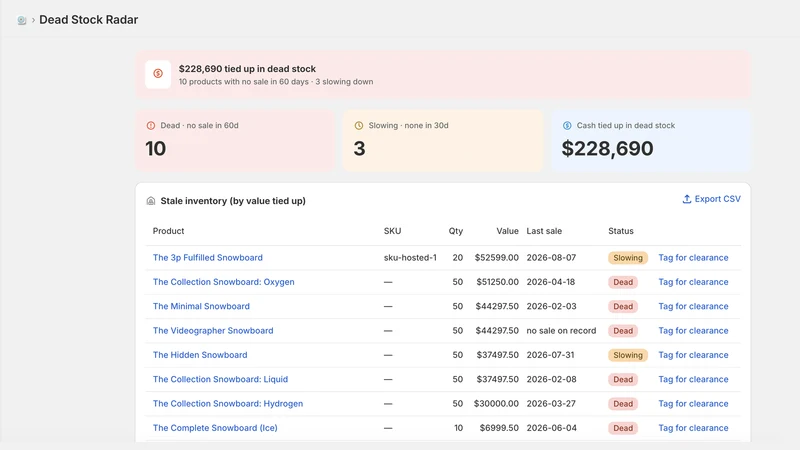Click the 2026-06-04 last sale date
The width and height of the screenshot is (800, 450).
pyautogui.click(x=552, y=428)
